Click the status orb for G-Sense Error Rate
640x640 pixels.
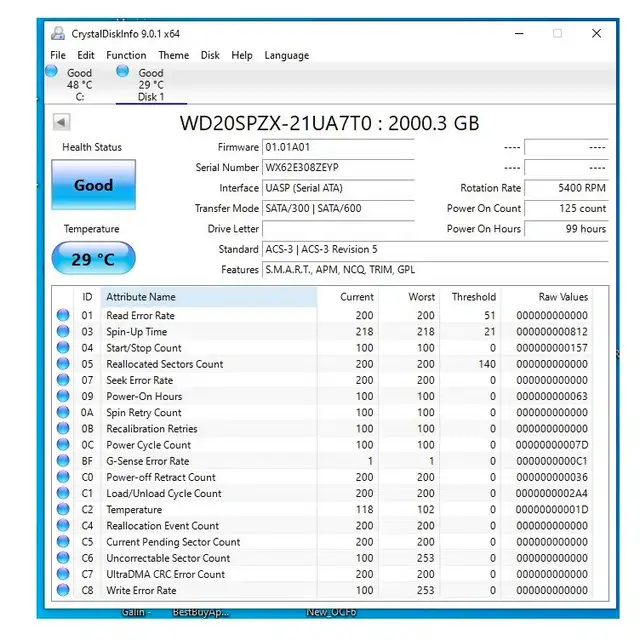(x=63, y=461)
